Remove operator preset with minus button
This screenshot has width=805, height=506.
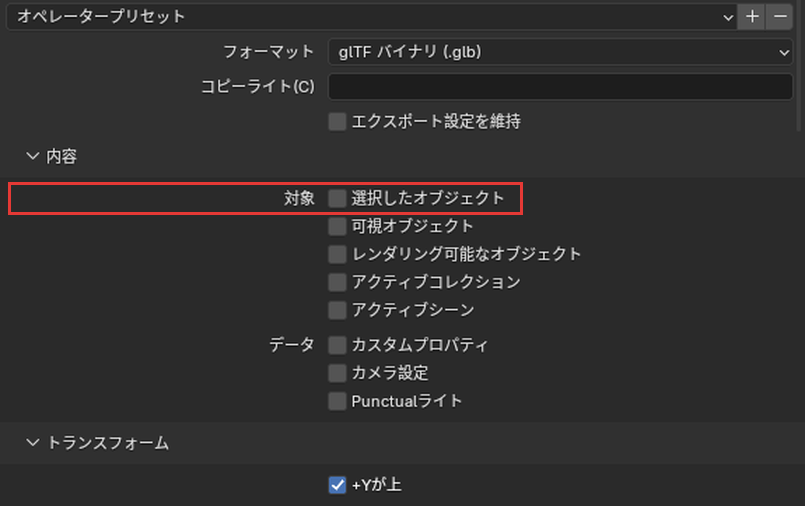coord(780,16)
